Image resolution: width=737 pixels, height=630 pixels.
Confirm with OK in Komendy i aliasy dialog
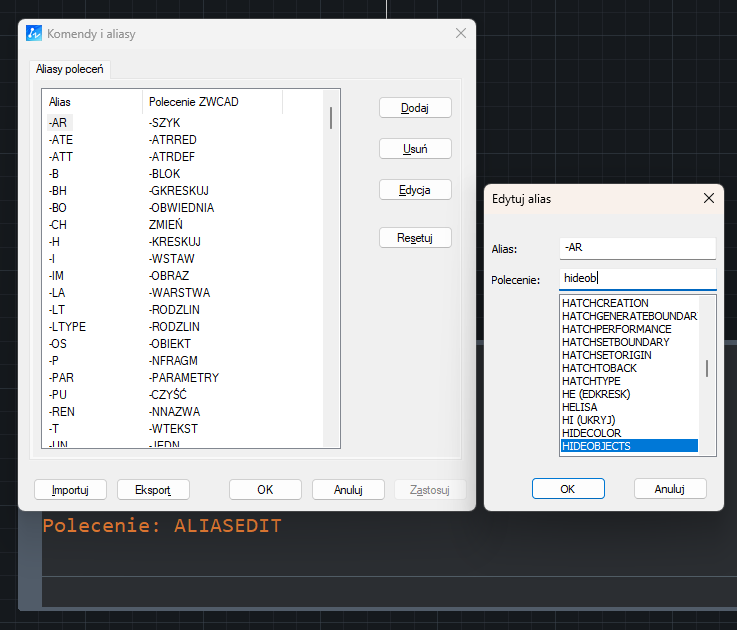tap(265, 490)
